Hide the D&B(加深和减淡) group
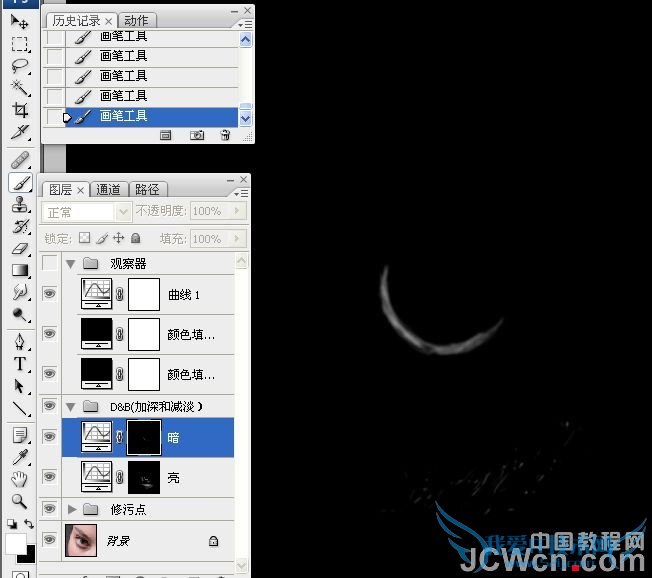This screenshot has height=578, width=652. [x=49, y=405]
